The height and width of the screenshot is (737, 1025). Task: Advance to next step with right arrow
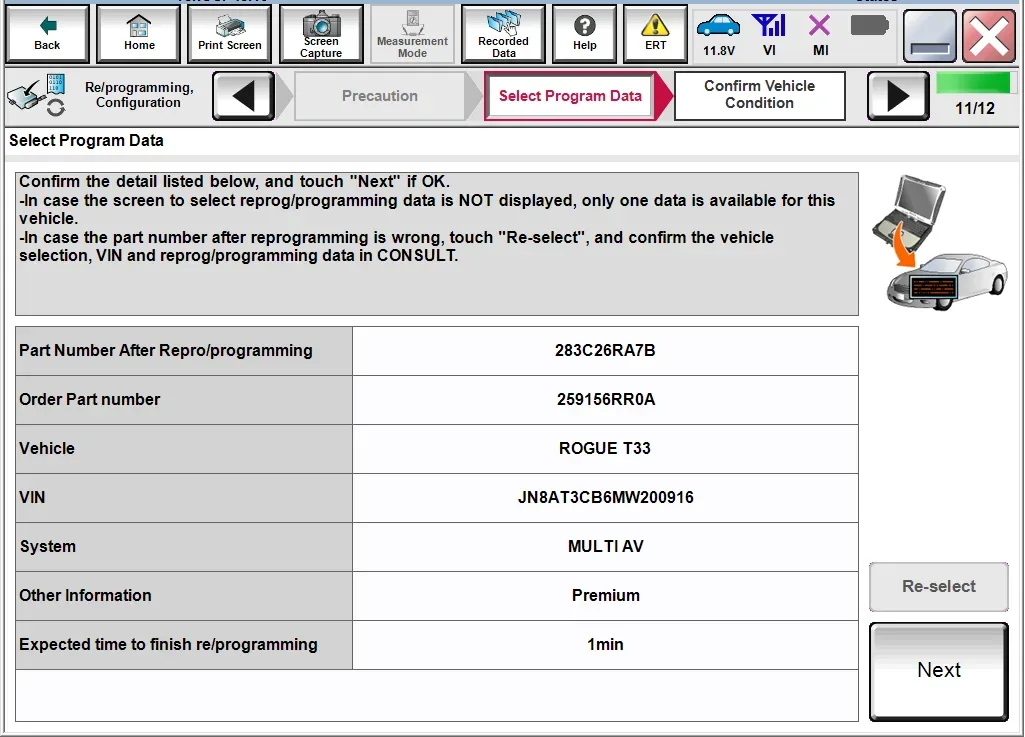point(898,96)
